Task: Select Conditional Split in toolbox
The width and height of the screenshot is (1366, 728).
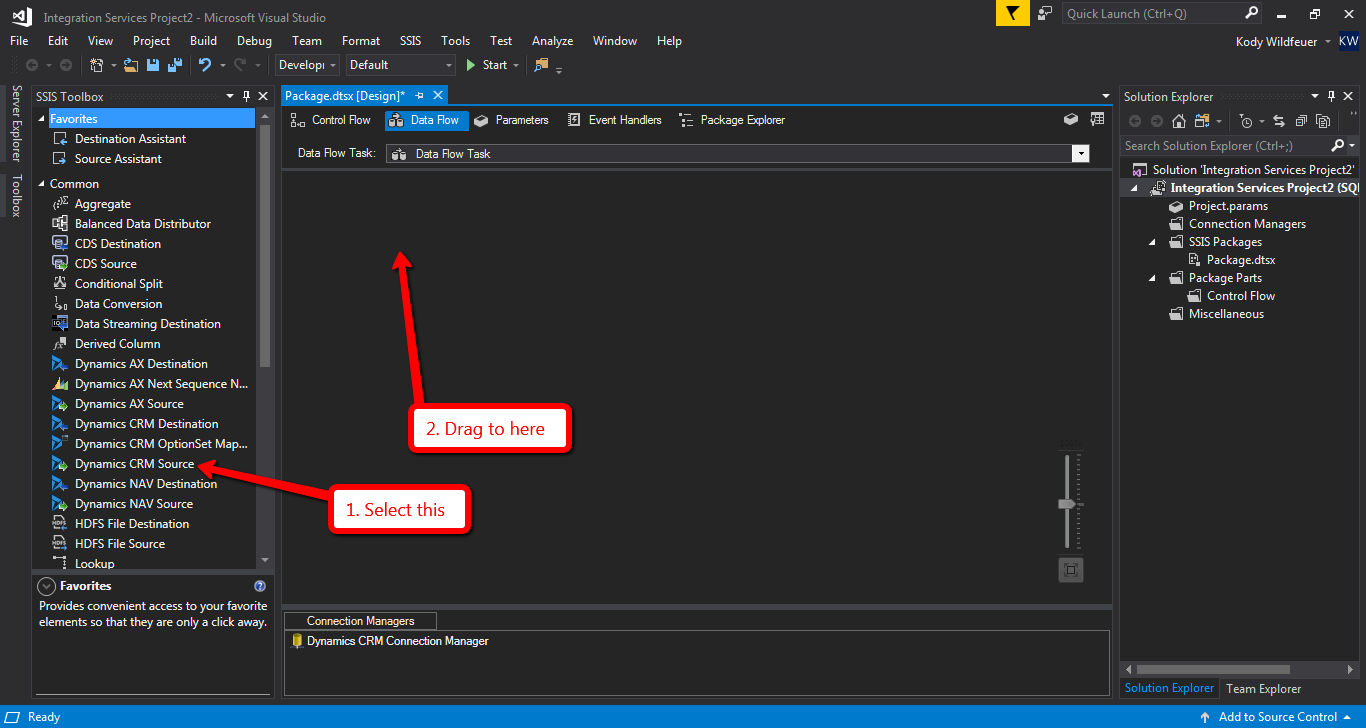Action: point(118,284)
